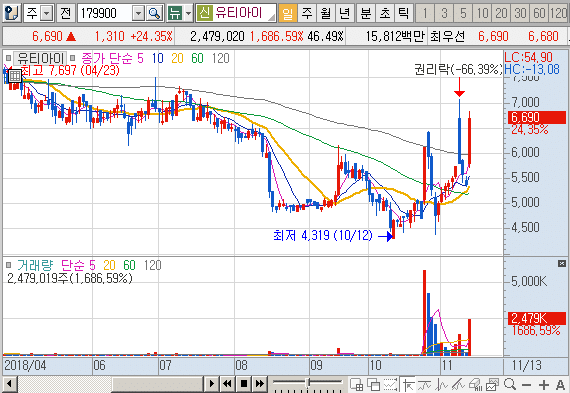The width and height of the screenshot is (570, 393).
Task: Switch to the 분 minute chart period
Action: [365, 13]
